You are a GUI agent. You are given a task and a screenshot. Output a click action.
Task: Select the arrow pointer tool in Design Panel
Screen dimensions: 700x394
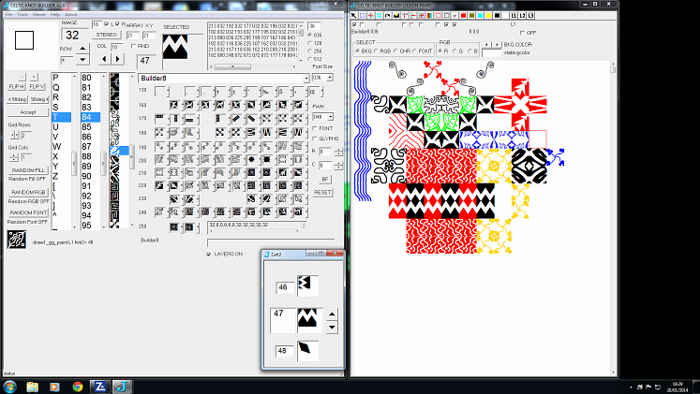coord(354,16)
